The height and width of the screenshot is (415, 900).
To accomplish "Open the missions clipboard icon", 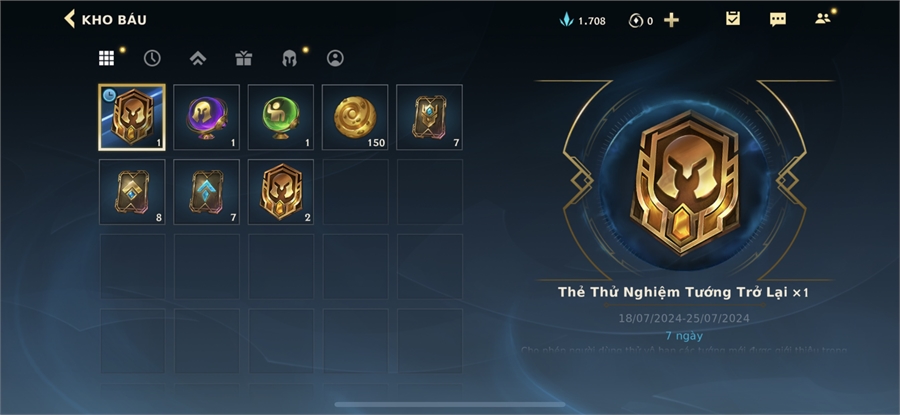I will (x=733, y=19).
